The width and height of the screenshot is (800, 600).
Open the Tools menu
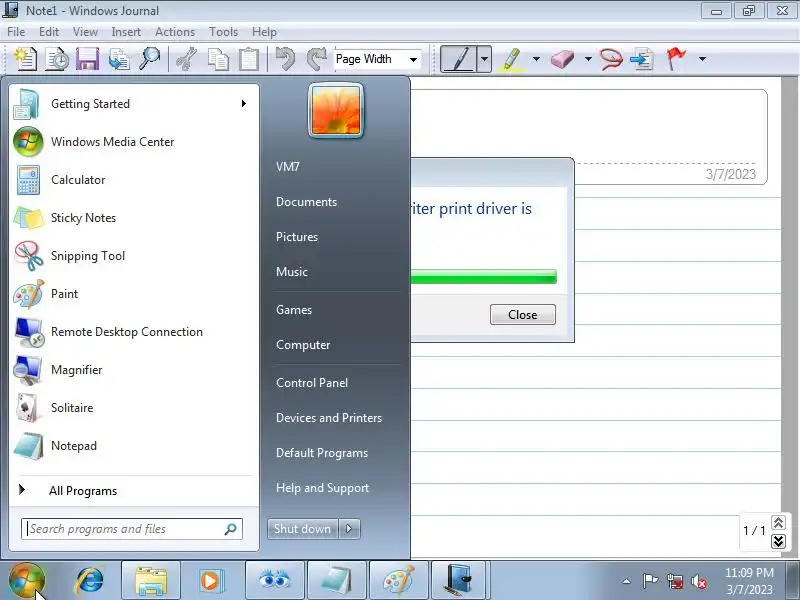click(223, 32)
